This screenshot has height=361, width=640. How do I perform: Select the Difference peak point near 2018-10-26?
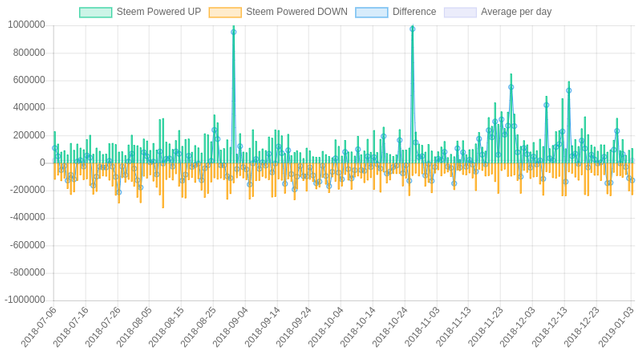[x=412, y=29]
